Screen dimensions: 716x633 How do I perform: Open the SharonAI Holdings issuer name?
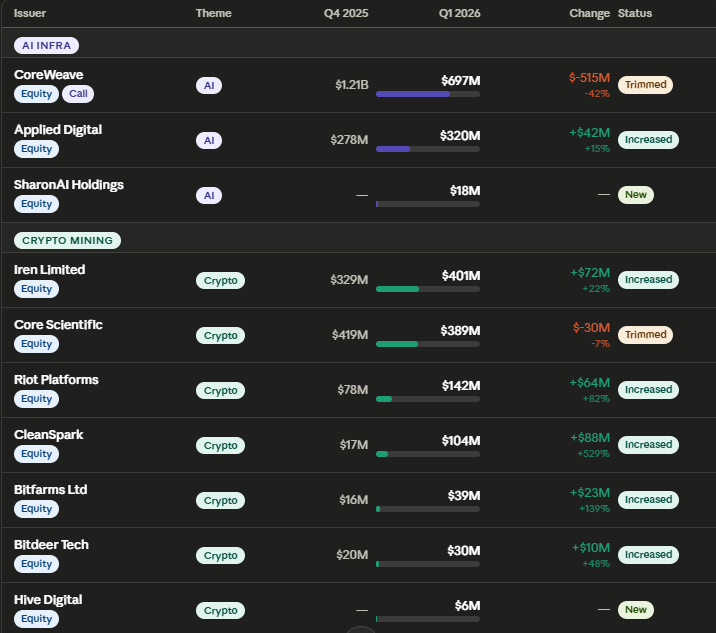[x=68, y=185]
